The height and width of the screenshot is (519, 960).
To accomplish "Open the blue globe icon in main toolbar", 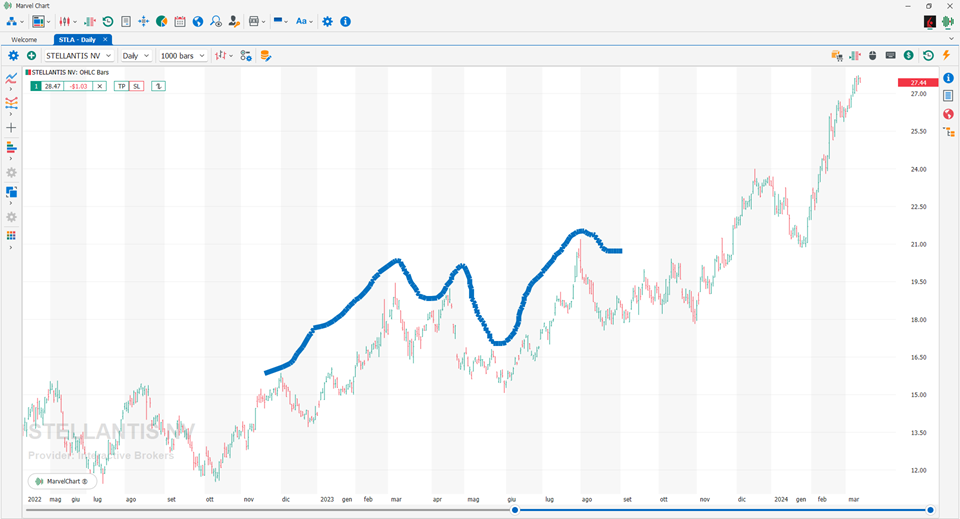I will click(198, 21).
